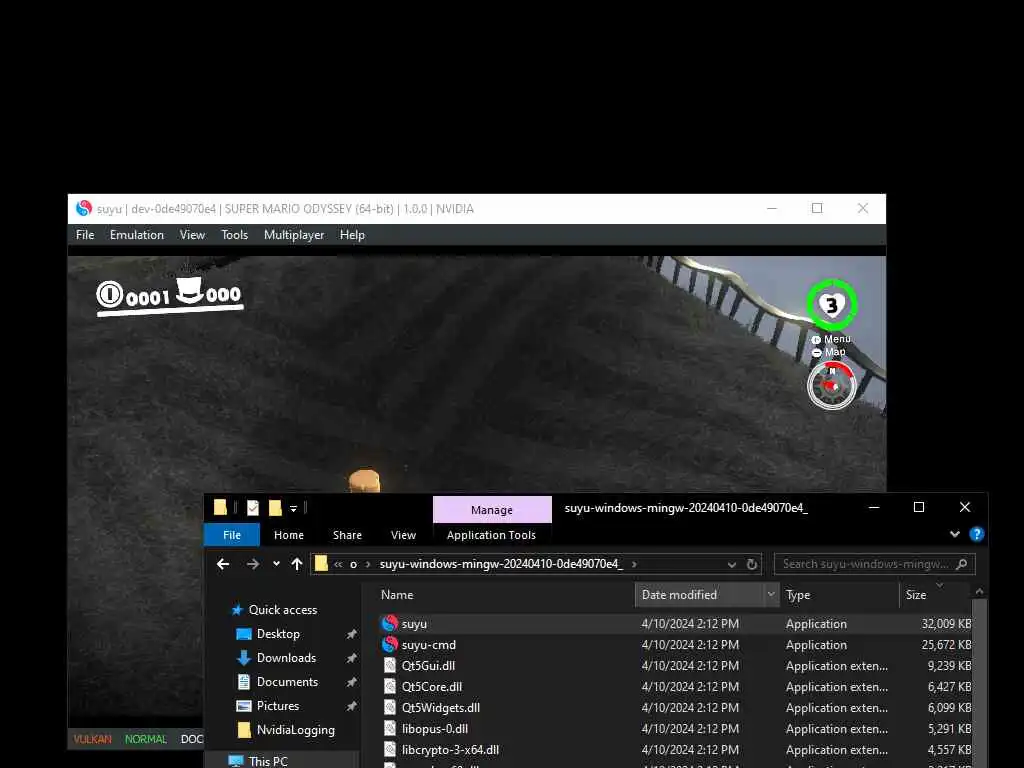Screen dimensions: 1024x768
Task: Go forward in File Explorer
Action: 253,564
